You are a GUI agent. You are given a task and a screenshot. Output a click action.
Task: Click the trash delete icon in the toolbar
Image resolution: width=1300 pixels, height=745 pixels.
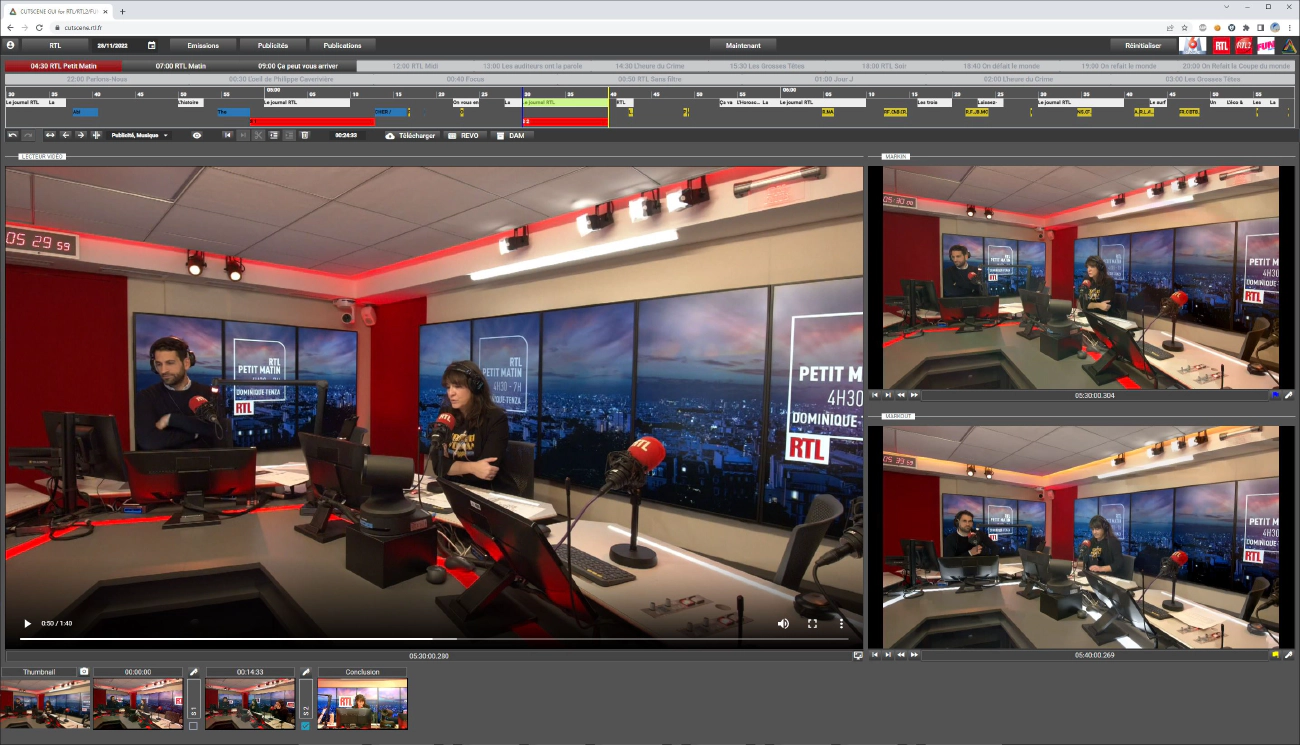tap(304, 135)
